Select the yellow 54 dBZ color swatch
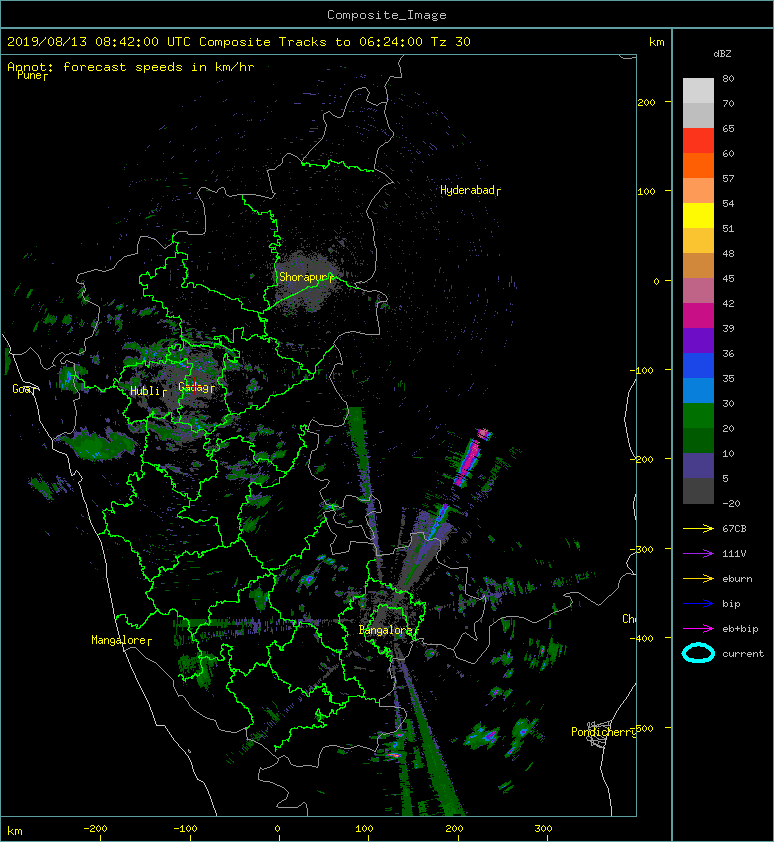 [698, 215]
